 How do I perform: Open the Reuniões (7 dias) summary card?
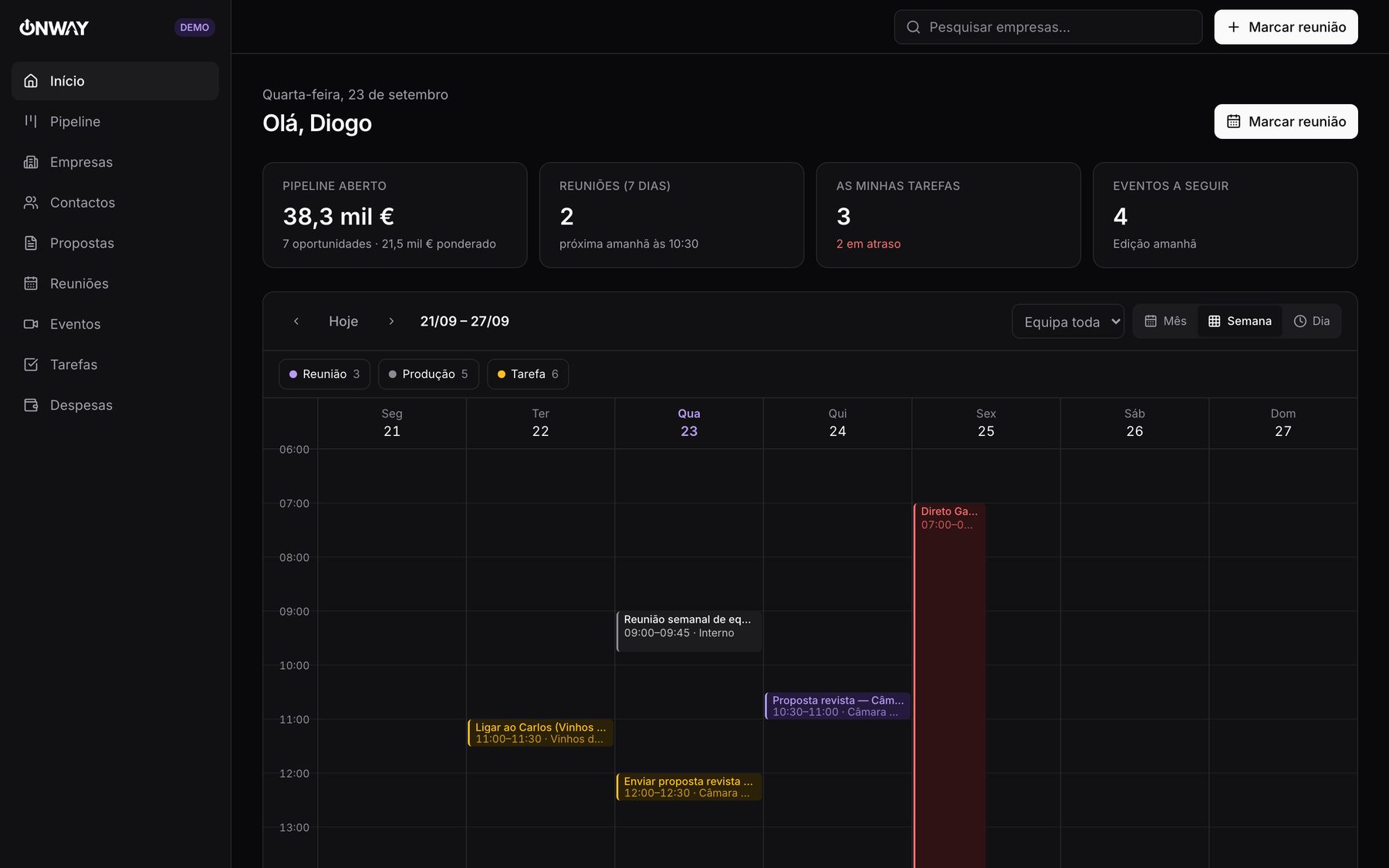[x=671, y=215]
